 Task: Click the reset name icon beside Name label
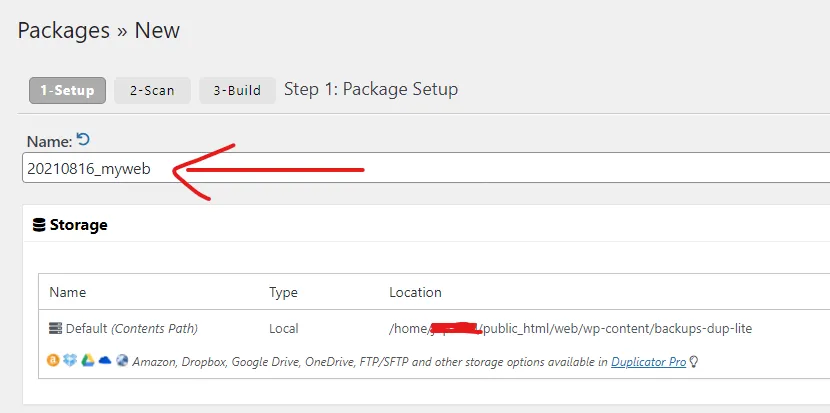click(83, 139)
